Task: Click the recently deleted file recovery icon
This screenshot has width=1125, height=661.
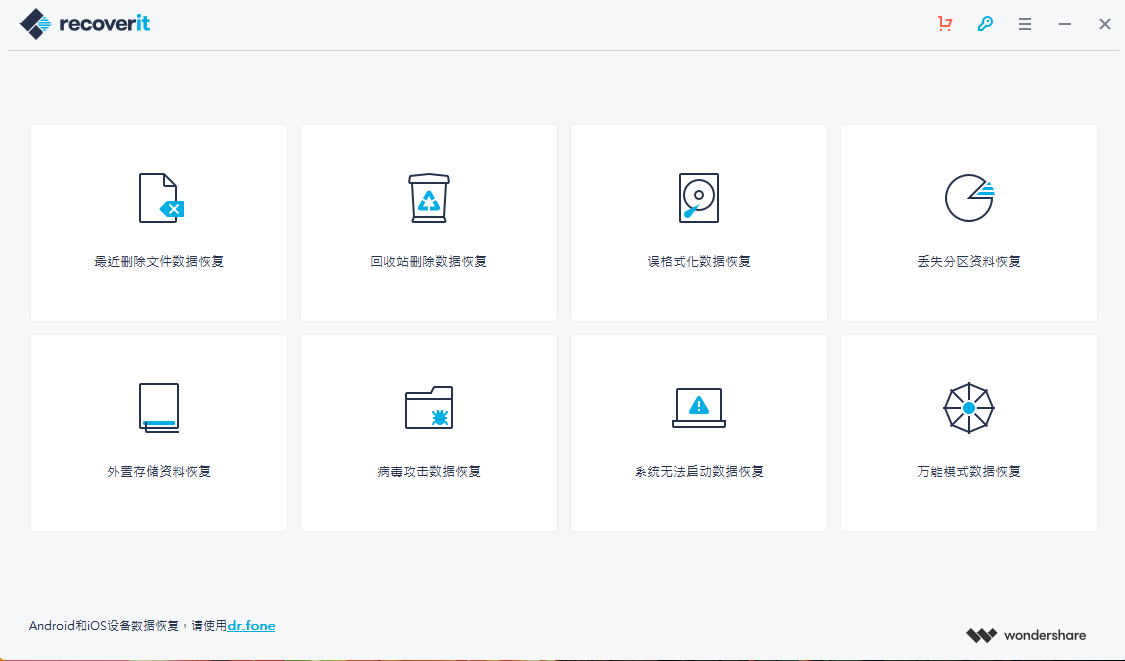Action: tap(160, 198)
